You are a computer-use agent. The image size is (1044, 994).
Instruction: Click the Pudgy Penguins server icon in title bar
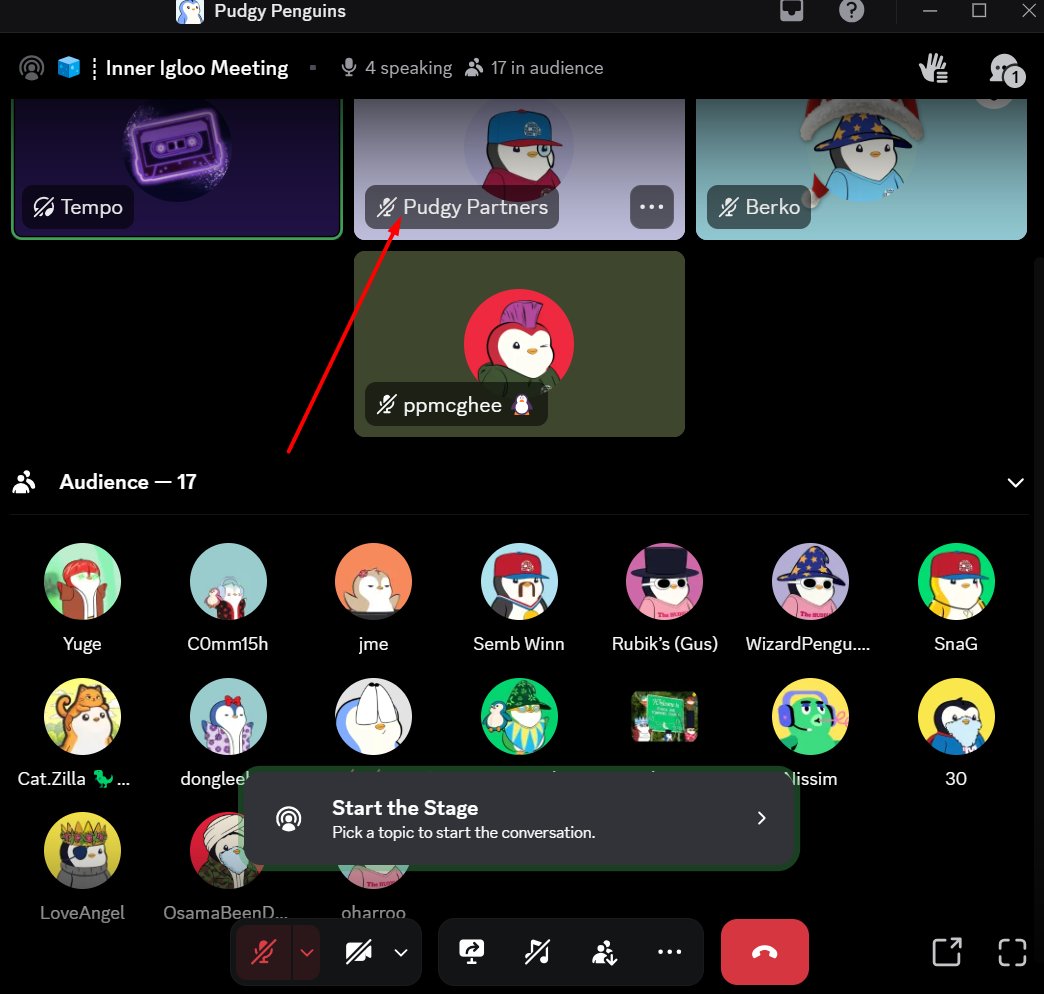[x=190, y=11]
